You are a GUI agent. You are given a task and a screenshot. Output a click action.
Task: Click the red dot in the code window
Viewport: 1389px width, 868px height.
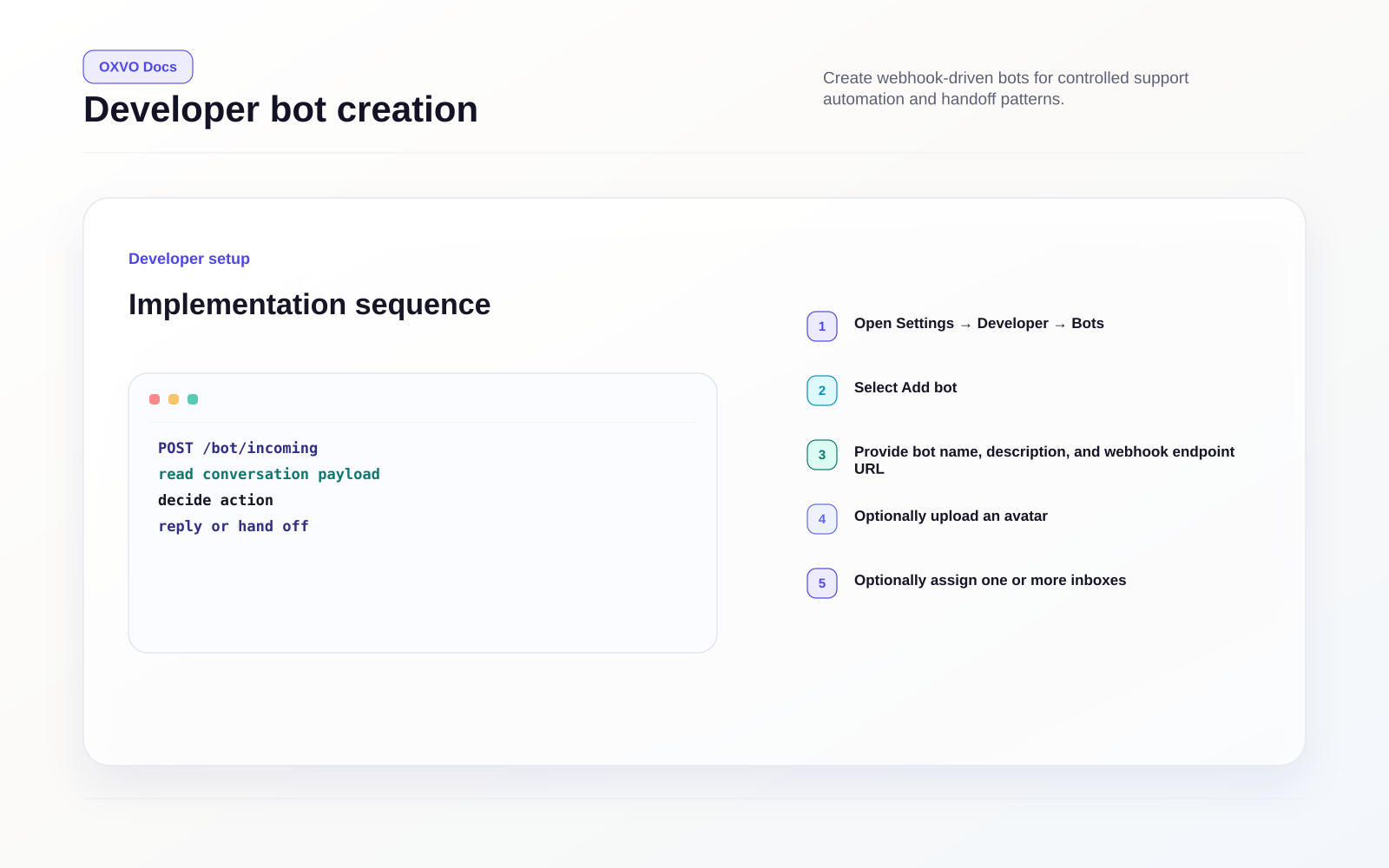pos(155,399)
